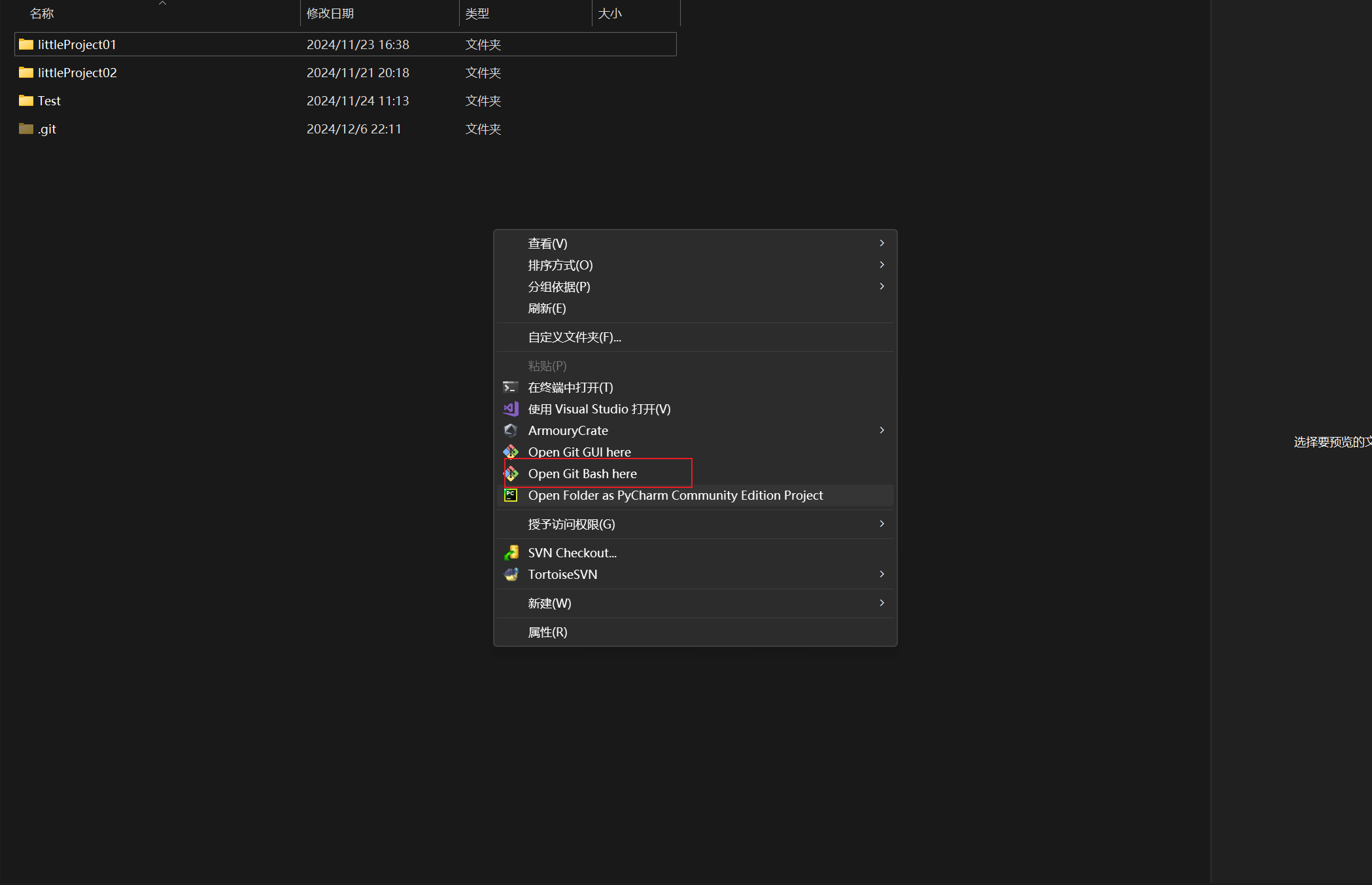Open Folder as PyCharm Community Edition Project
The image size is (1372, 885).
coord(695,495)
